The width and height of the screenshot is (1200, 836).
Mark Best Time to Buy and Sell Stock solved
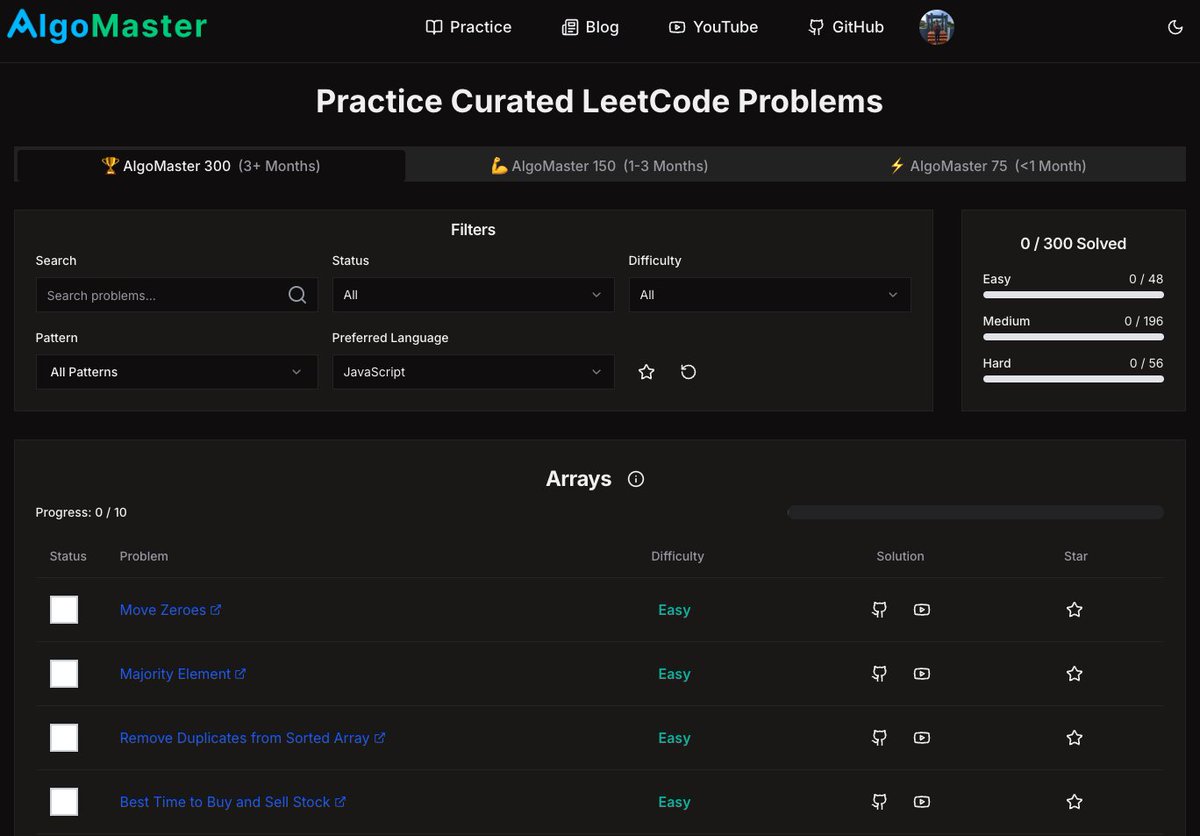coord(64,802)
